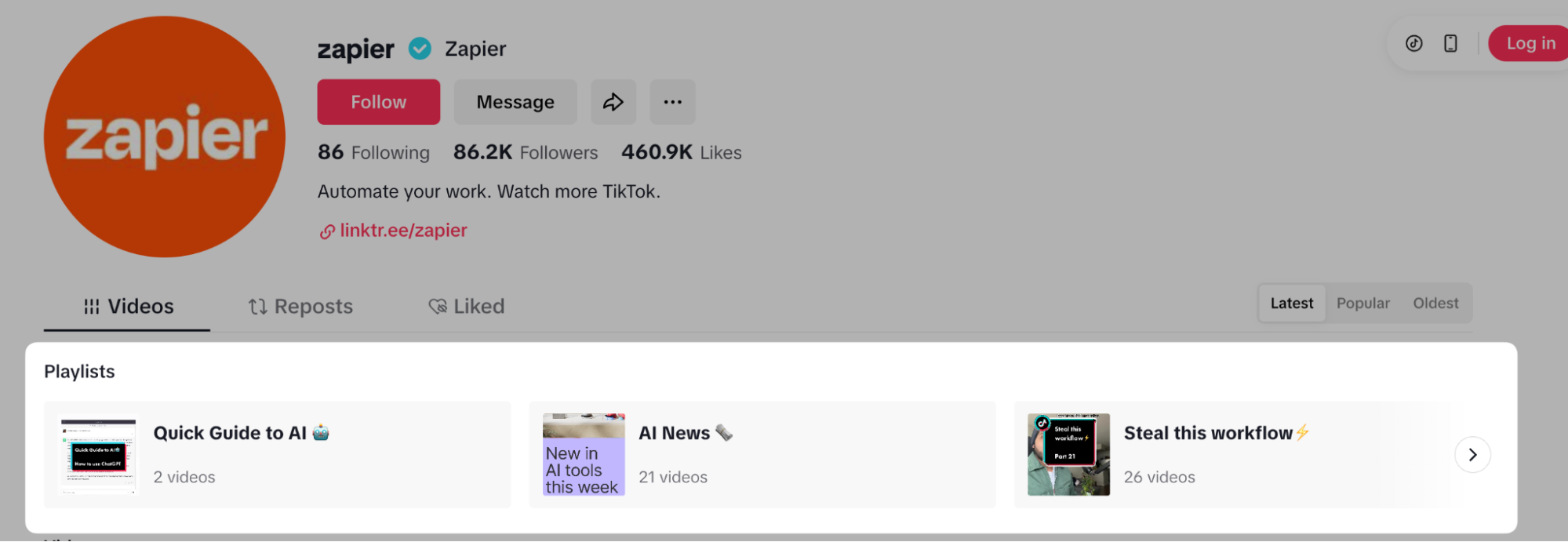Click the 86 Following count

pos(373,152)
